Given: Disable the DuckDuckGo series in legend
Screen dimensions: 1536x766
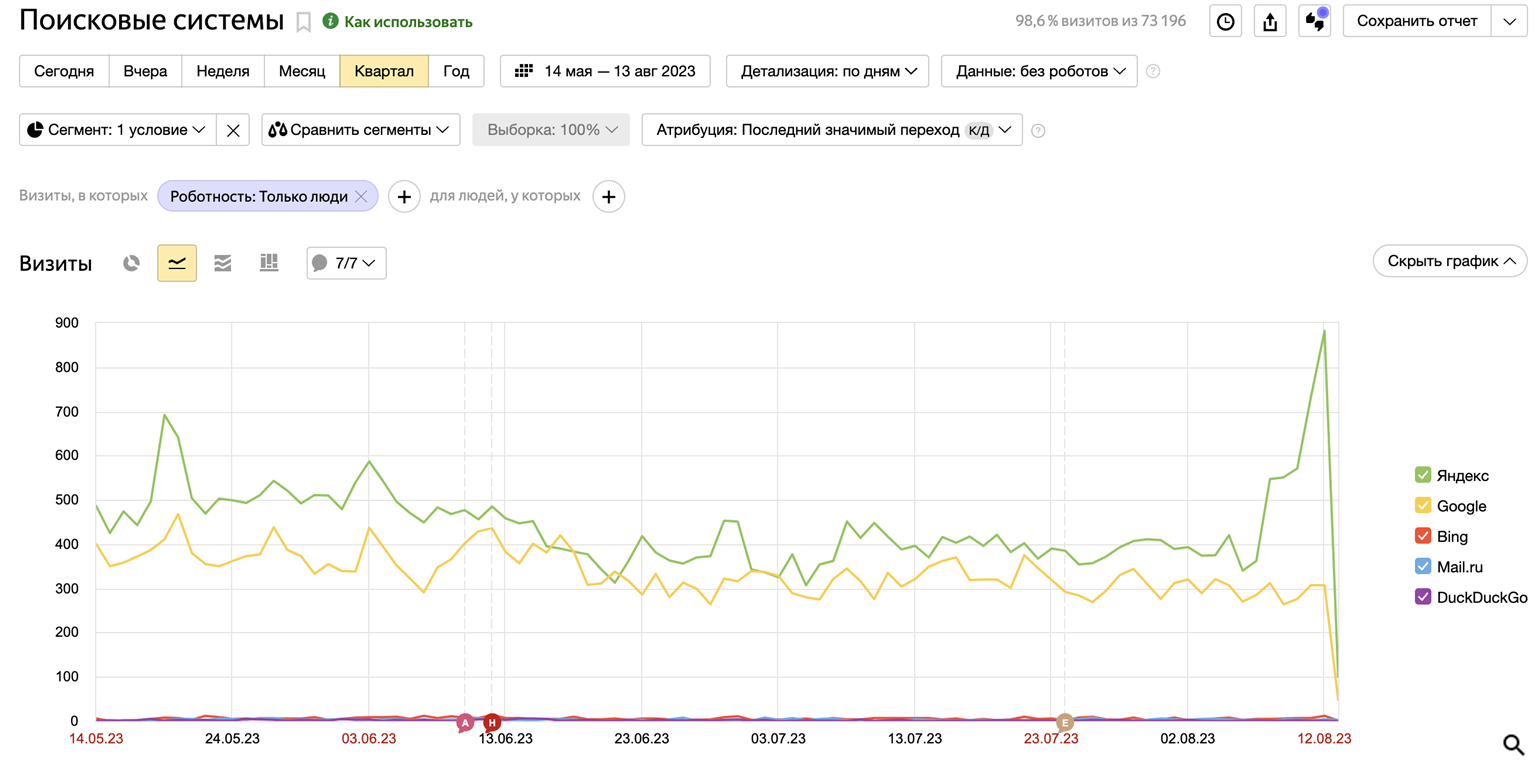Looking at the screenshot, I should (x=1423, y=597).
